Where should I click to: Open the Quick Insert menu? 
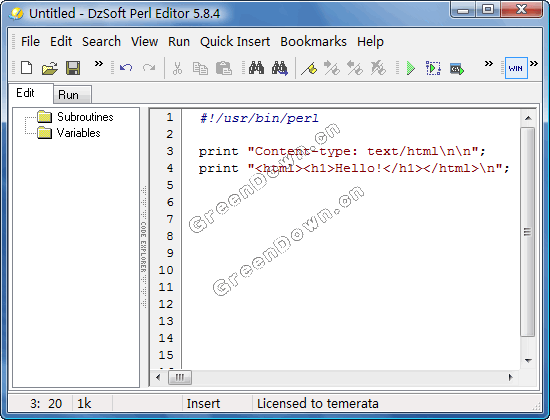click(235, 41)
